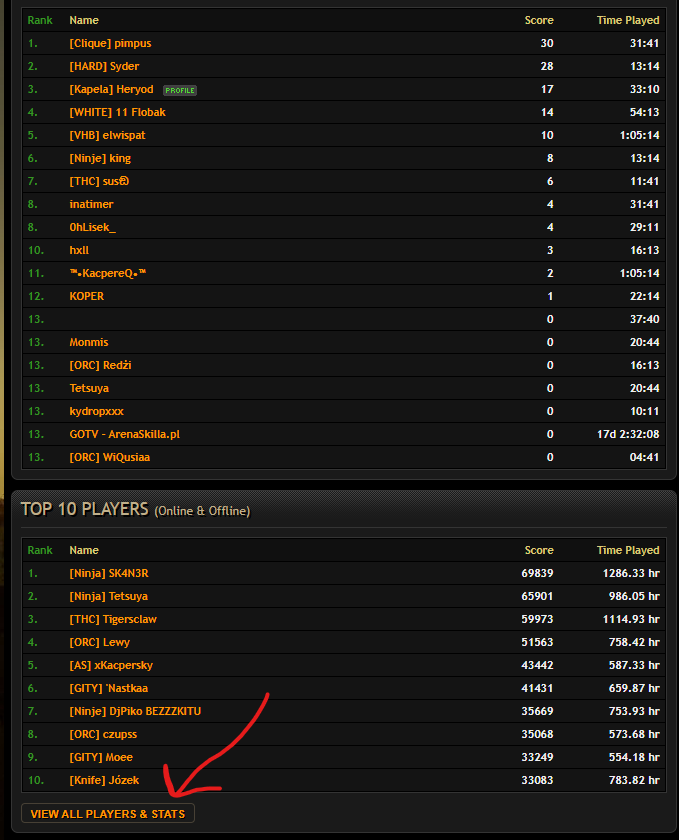The width and height of the screenshot is (679, 840).
Task: Select [THC] Tigersclaw in top 10
Action: click(113, 619)
